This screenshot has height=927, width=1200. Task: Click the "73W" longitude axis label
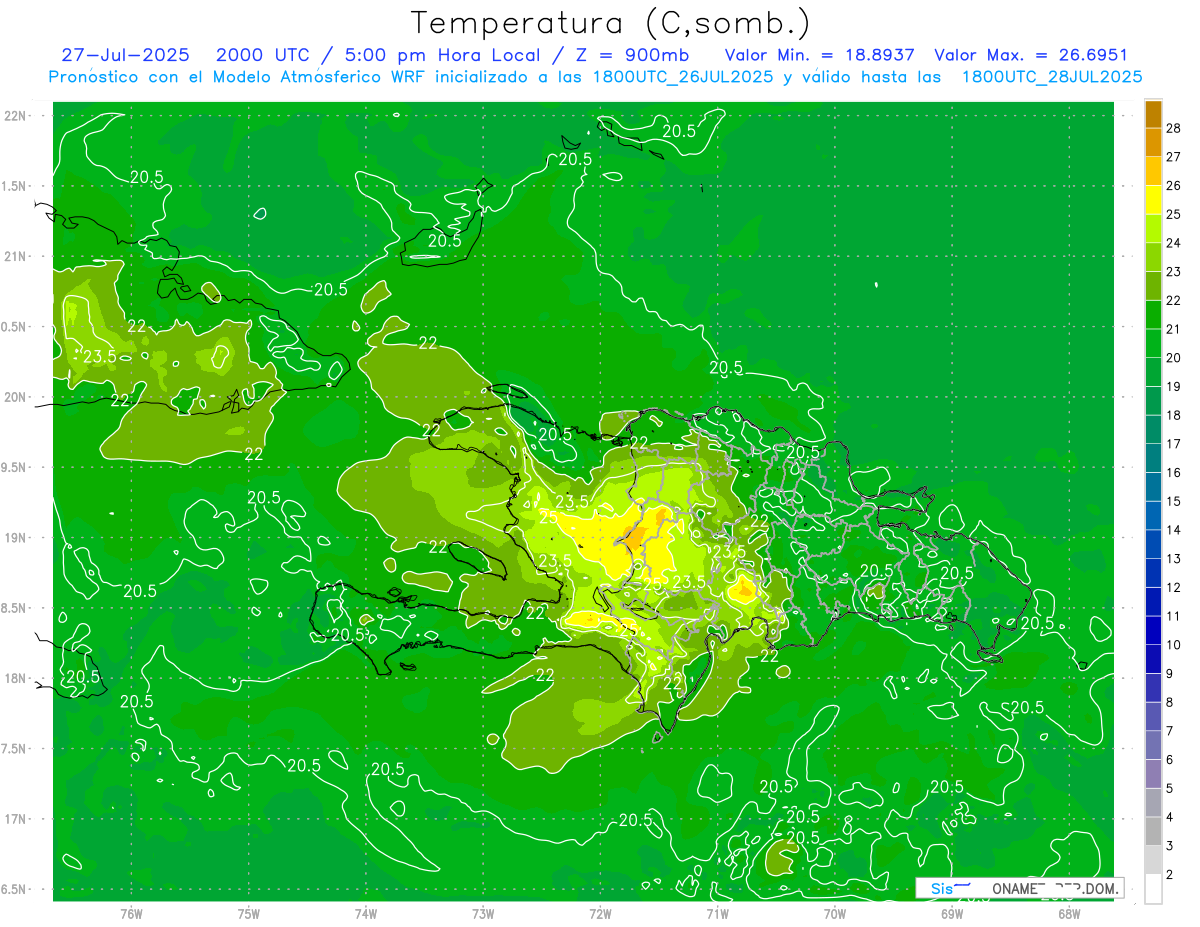tap(483, 913)
